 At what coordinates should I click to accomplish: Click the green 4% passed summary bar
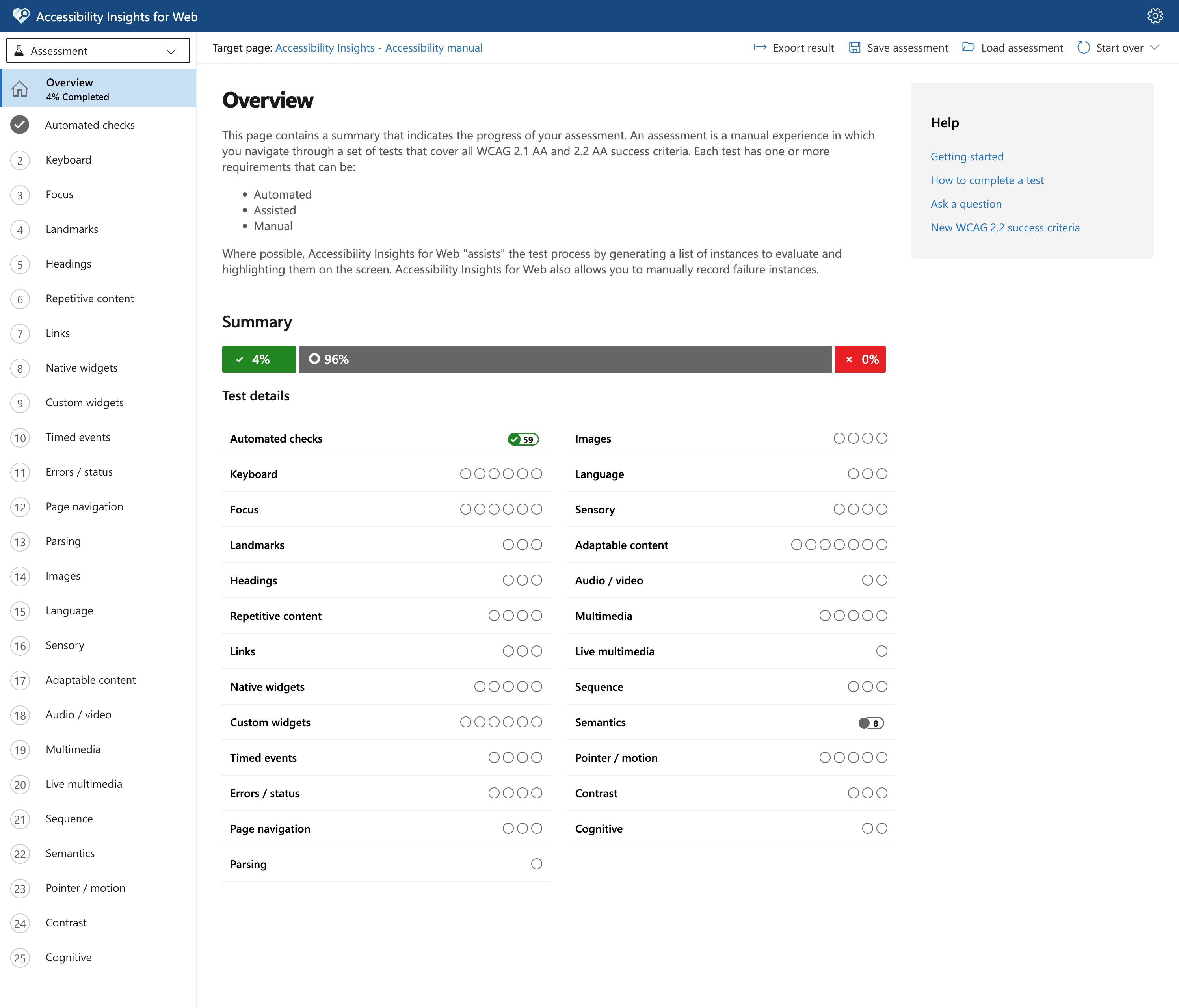pyautogui.click(x=259, y=359)
